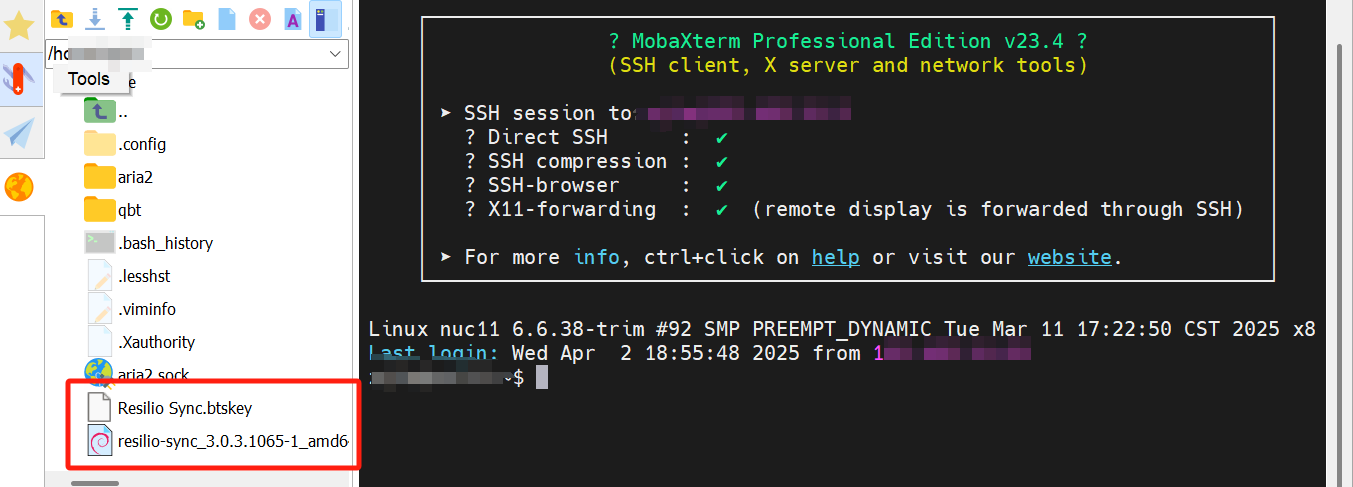Click the download selected files icon
Screen dimensions: 1353x487
(x=95, y=18)
